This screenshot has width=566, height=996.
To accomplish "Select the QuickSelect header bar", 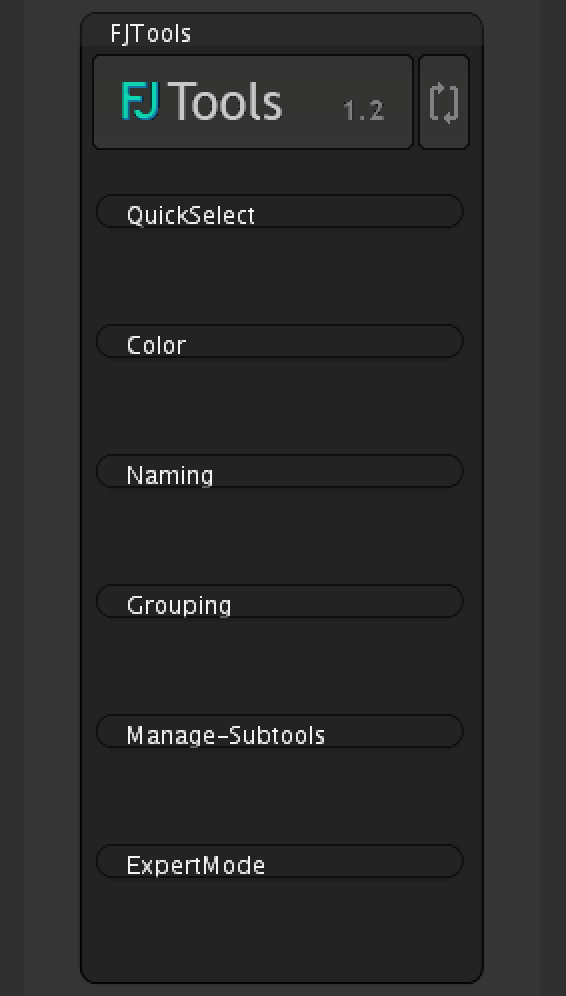I will click(x=280, y=211).
